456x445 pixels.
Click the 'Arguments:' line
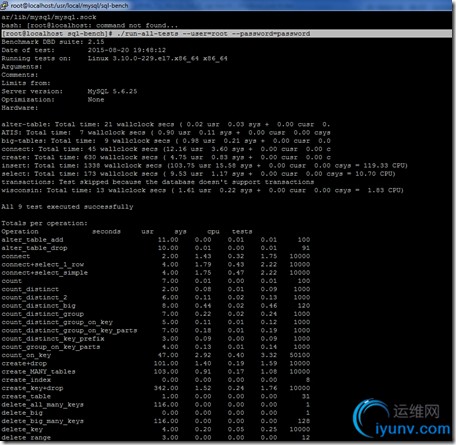point(22,67)
